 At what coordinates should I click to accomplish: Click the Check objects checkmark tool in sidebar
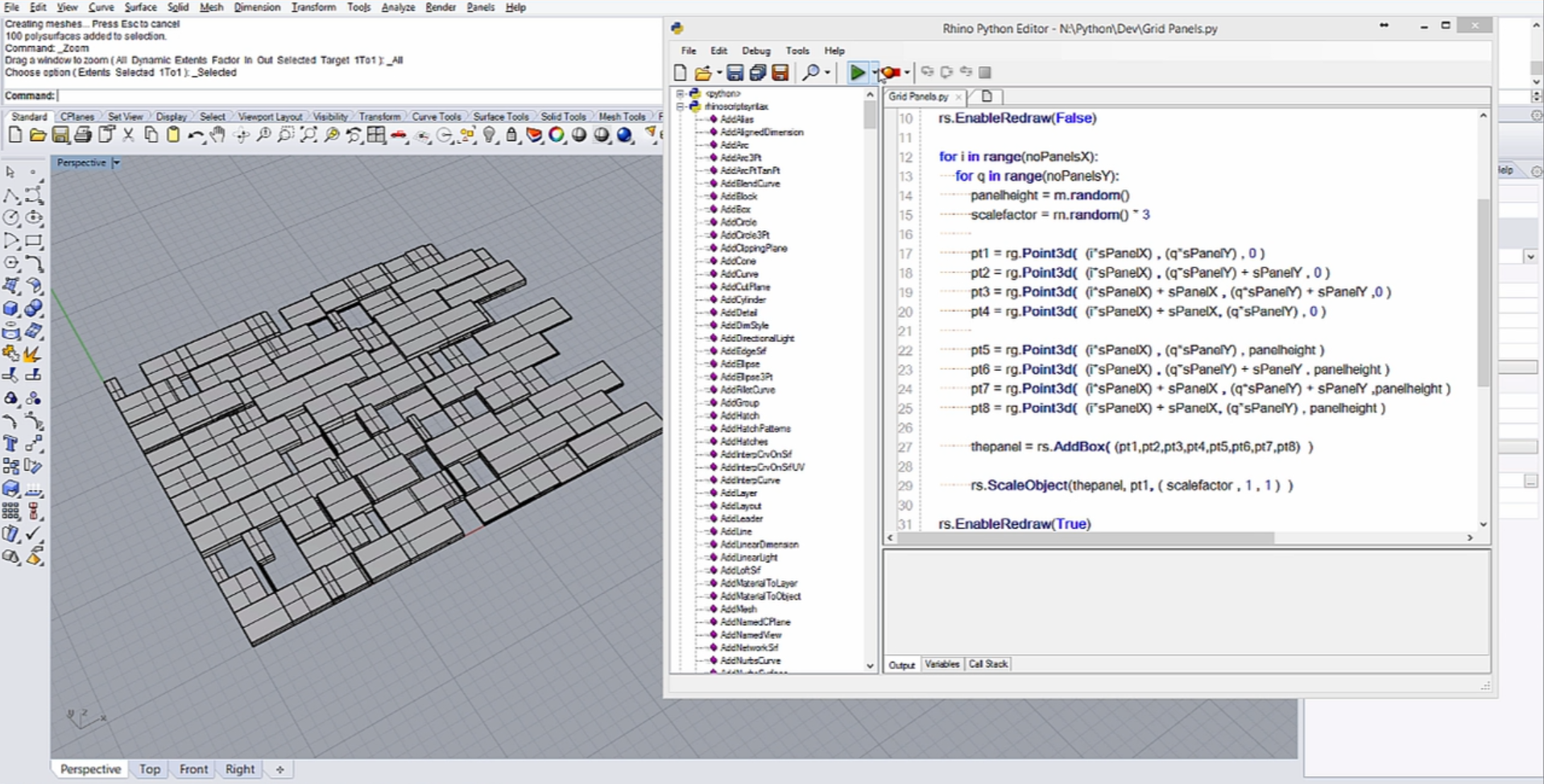coord(34,534)
